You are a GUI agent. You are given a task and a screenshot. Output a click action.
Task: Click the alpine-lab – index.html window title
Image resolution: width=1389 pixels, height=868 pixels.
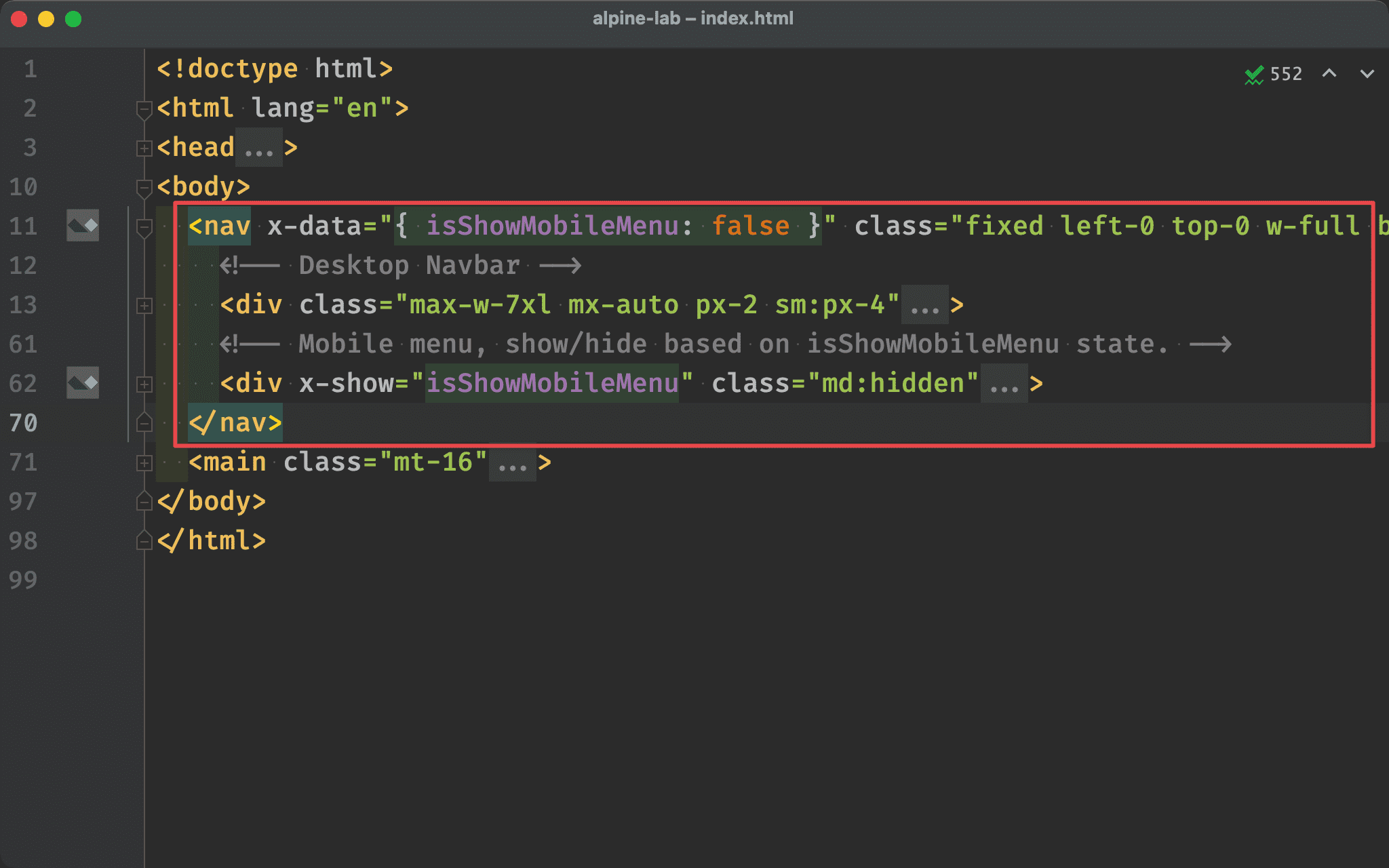(693, 18)
